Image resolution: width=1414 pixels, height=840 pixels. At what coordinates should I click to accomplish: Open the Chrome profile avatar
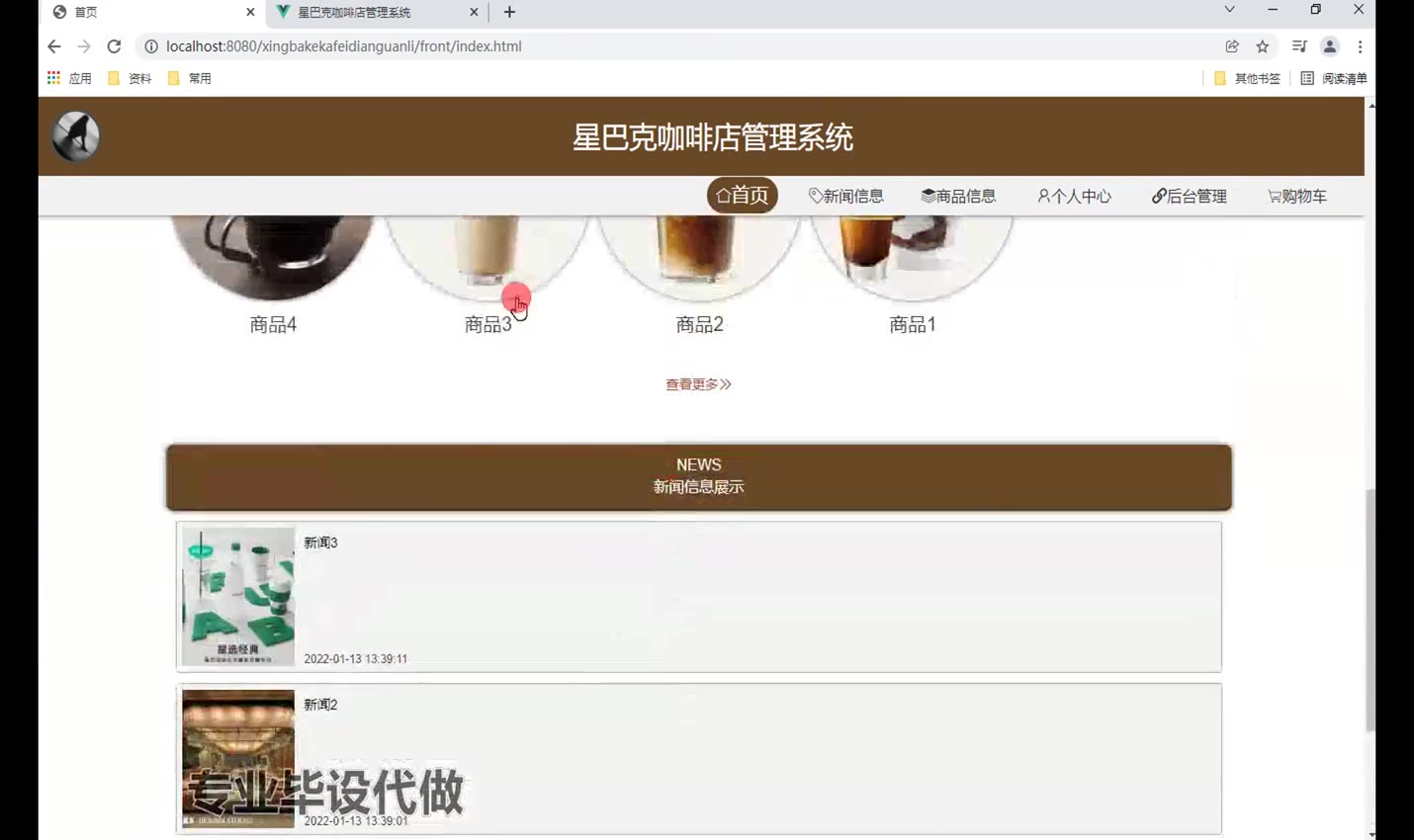pos(1330,46)
